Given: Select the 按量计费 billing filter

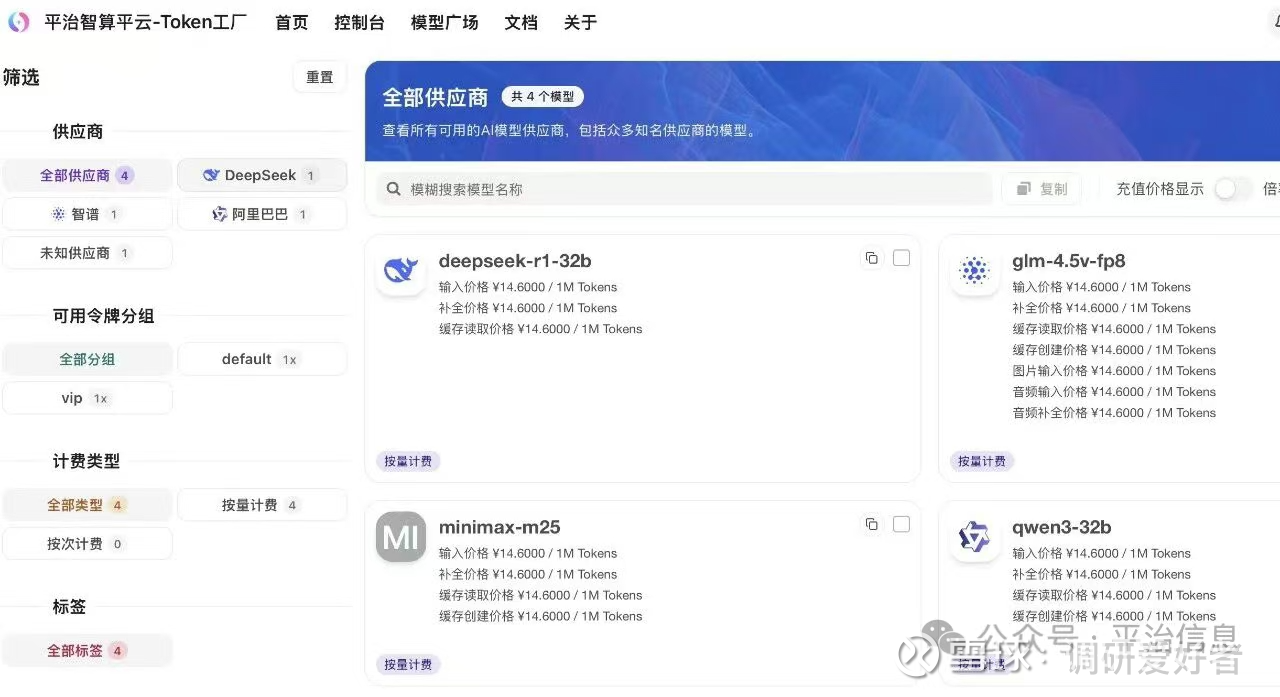Looking at the screenshot, I should 262,505.
